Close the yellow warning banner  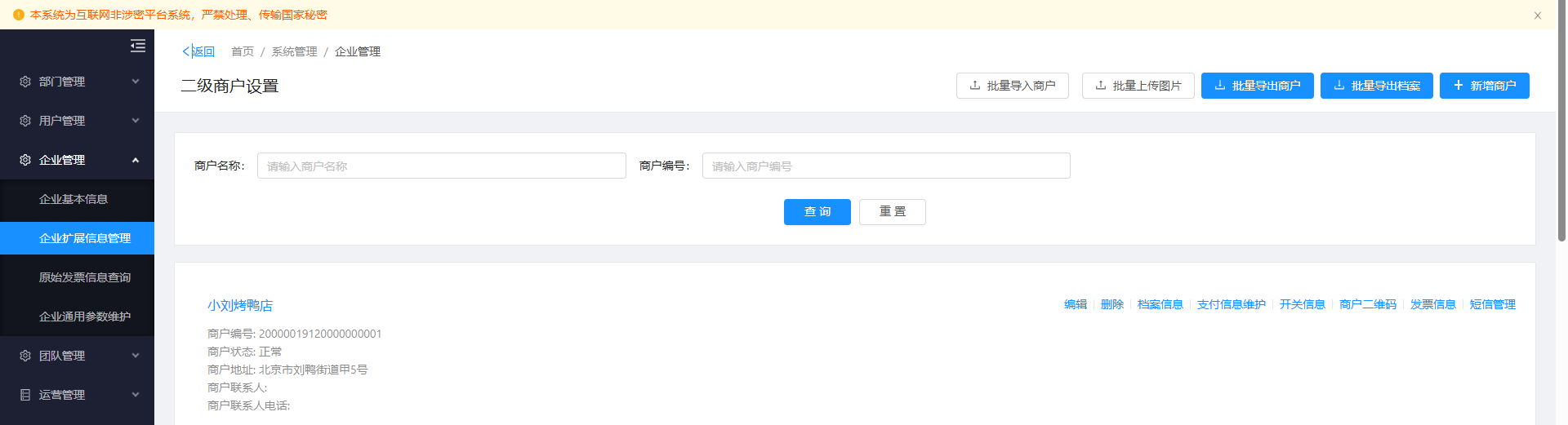[1537, 15]
